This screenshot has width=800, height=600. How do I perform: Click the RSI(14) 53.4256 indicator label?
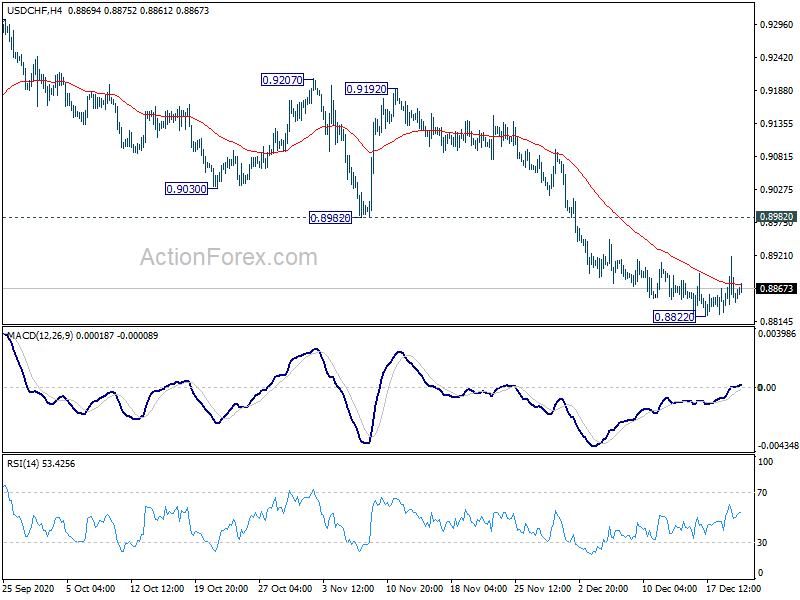coord(41,464)
